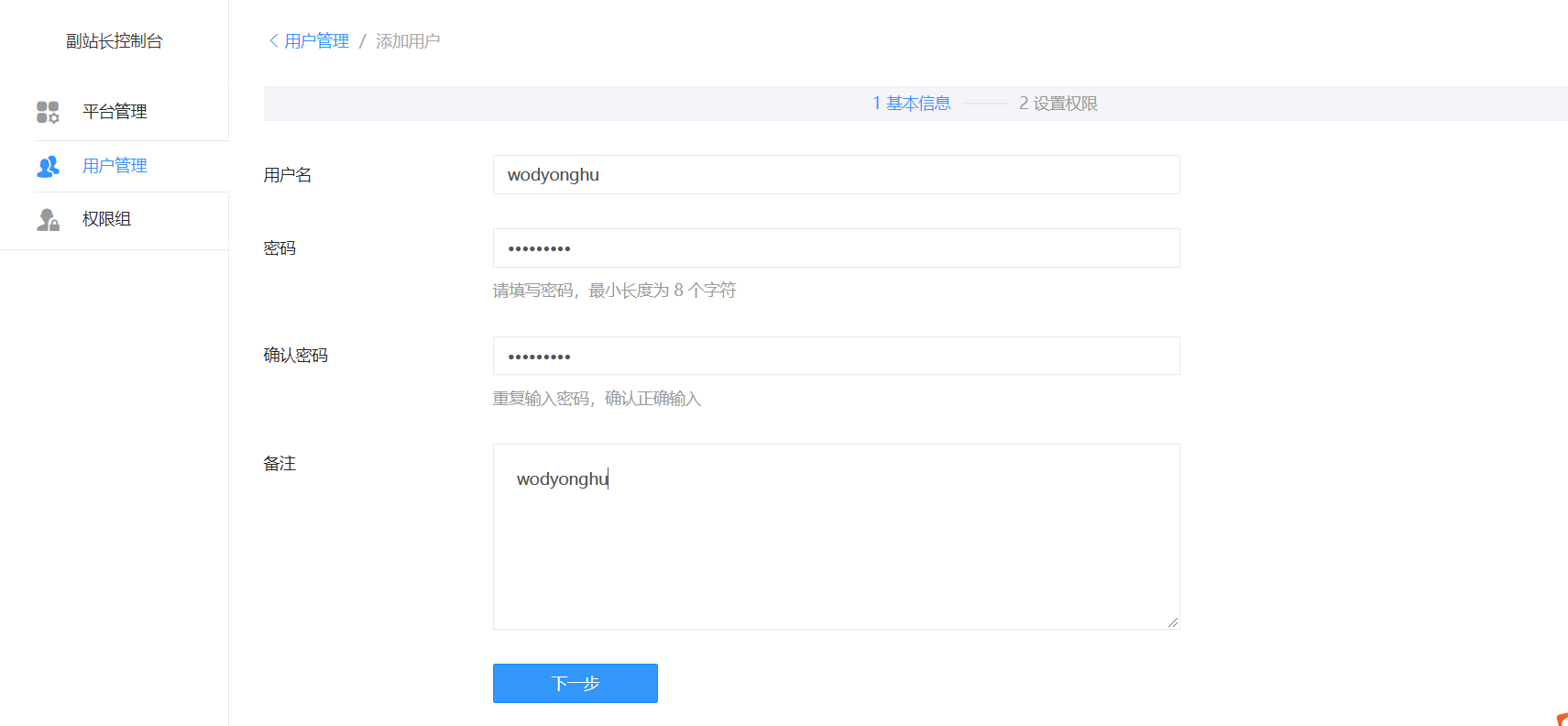Select step 1 基本信息

[911, 104]
